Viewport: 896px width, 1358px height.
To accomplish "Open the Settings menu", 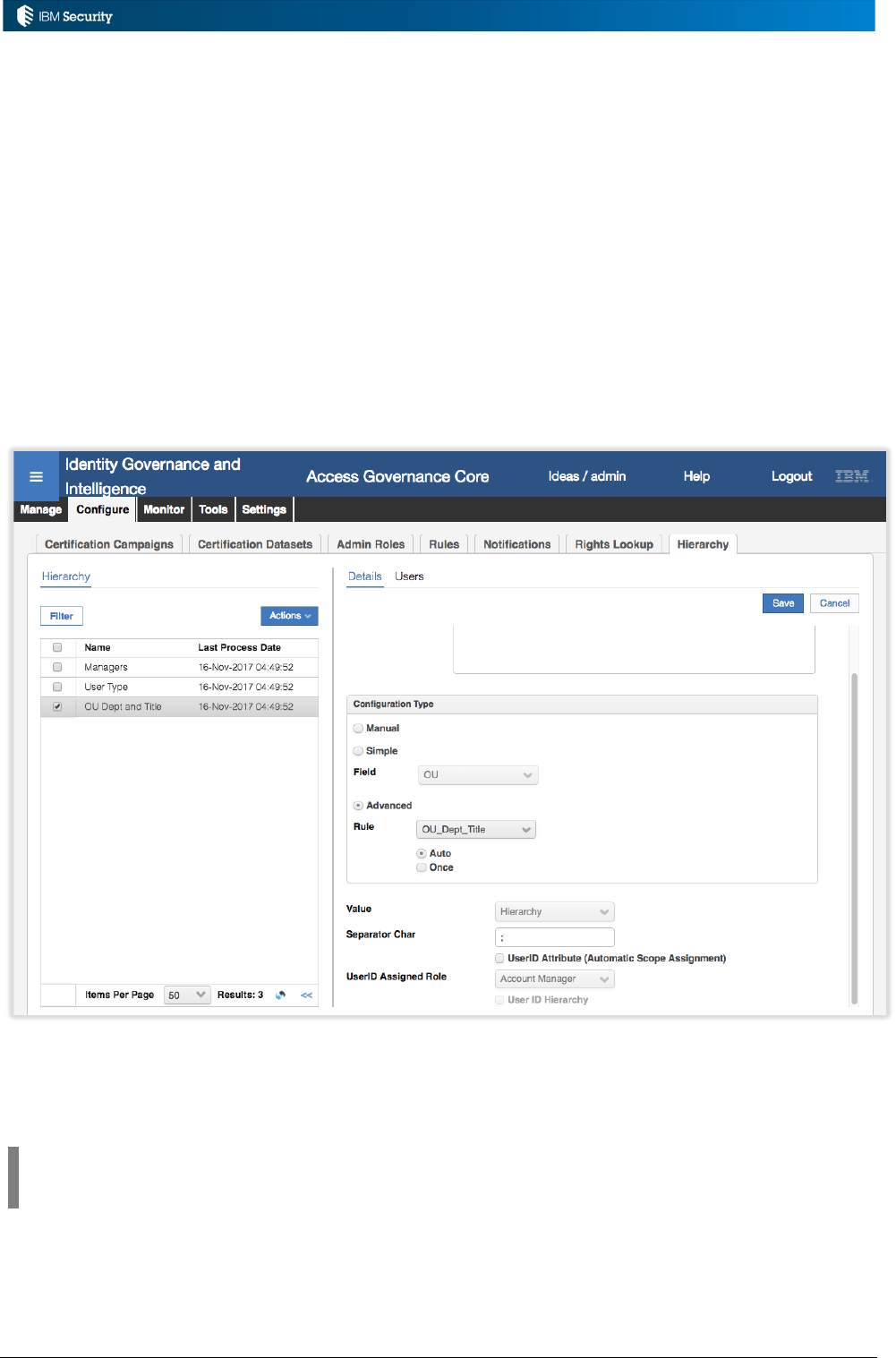I will pyautogui.click(x=264, y=509).
